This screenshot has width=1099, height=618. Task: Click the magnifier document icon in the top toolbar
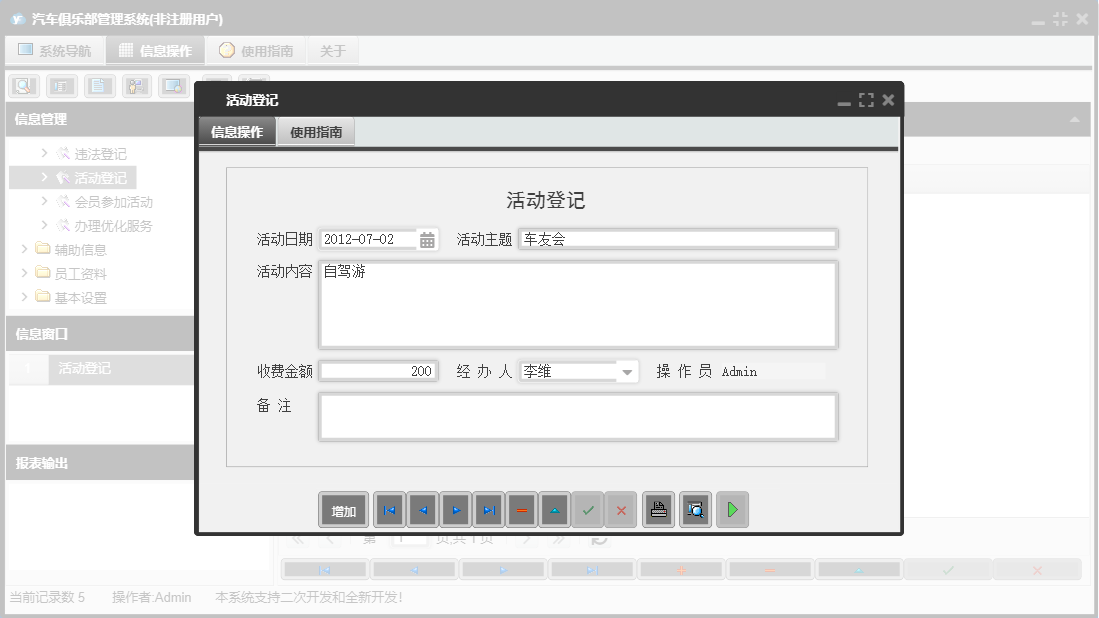click(23, 86)
